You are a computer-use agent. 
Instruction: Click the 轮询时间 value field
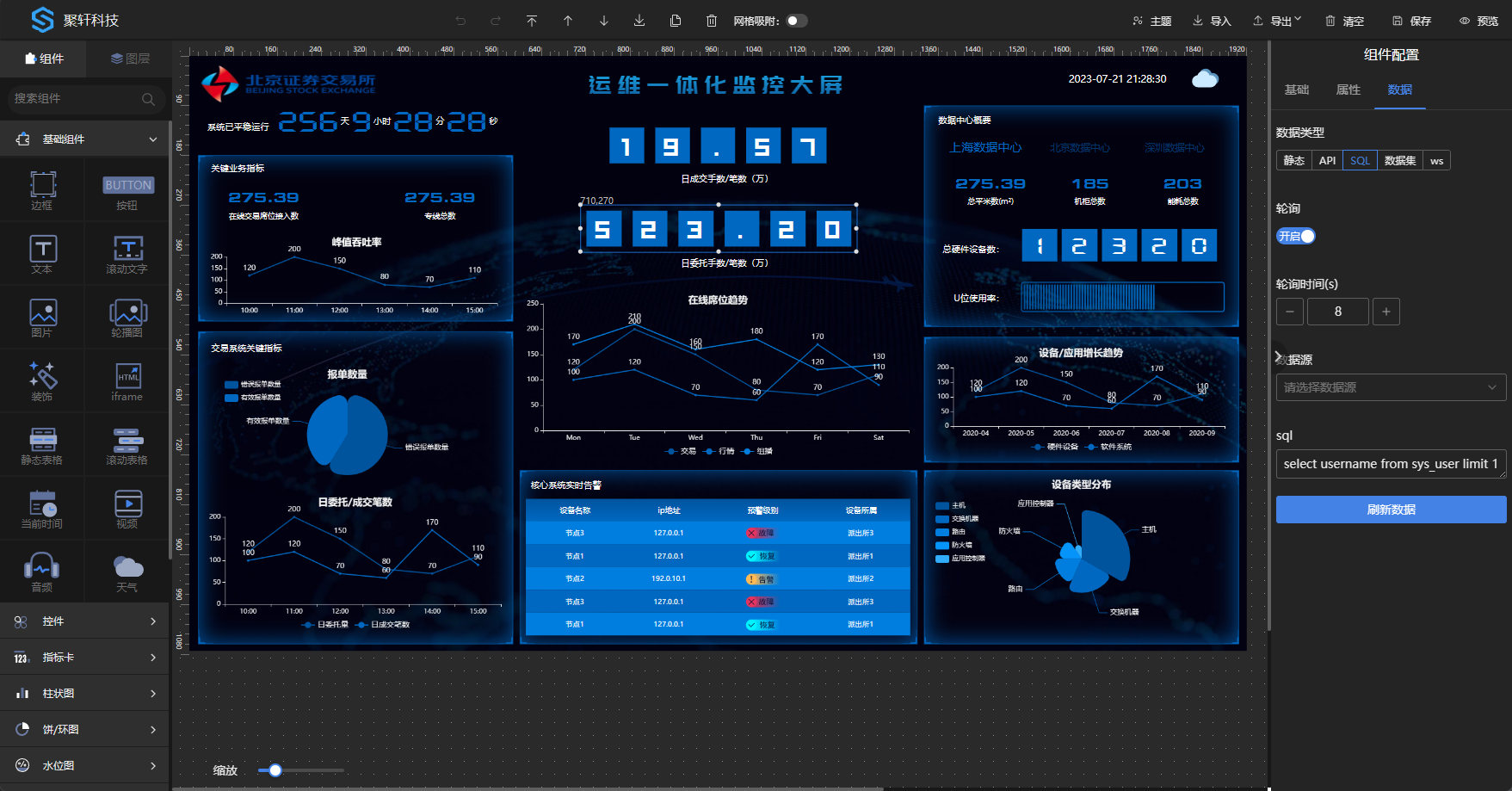1337,312
